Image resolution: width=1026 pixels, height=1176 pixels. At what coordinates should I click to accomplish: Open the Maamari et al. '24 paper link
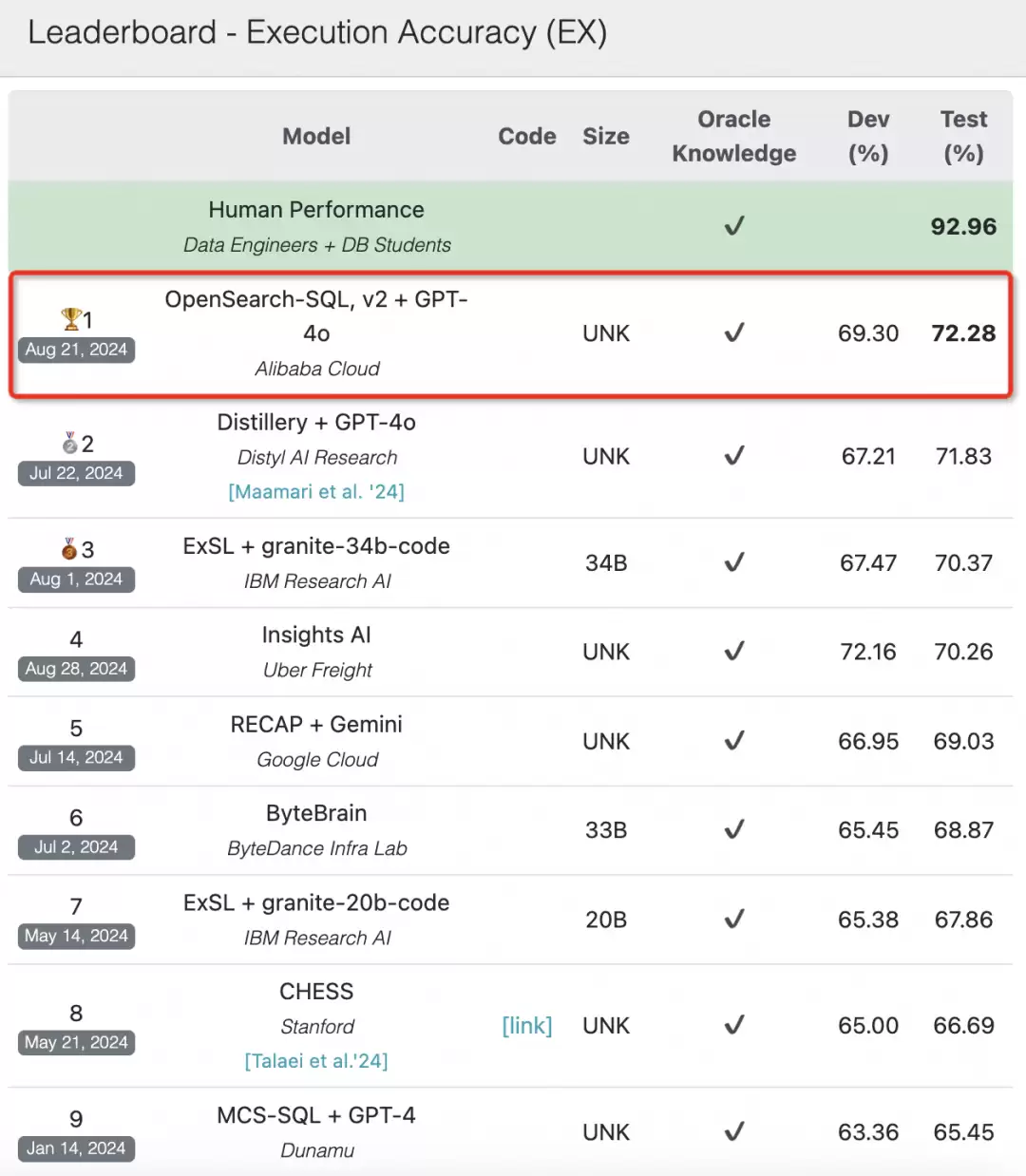pos(316,491)
